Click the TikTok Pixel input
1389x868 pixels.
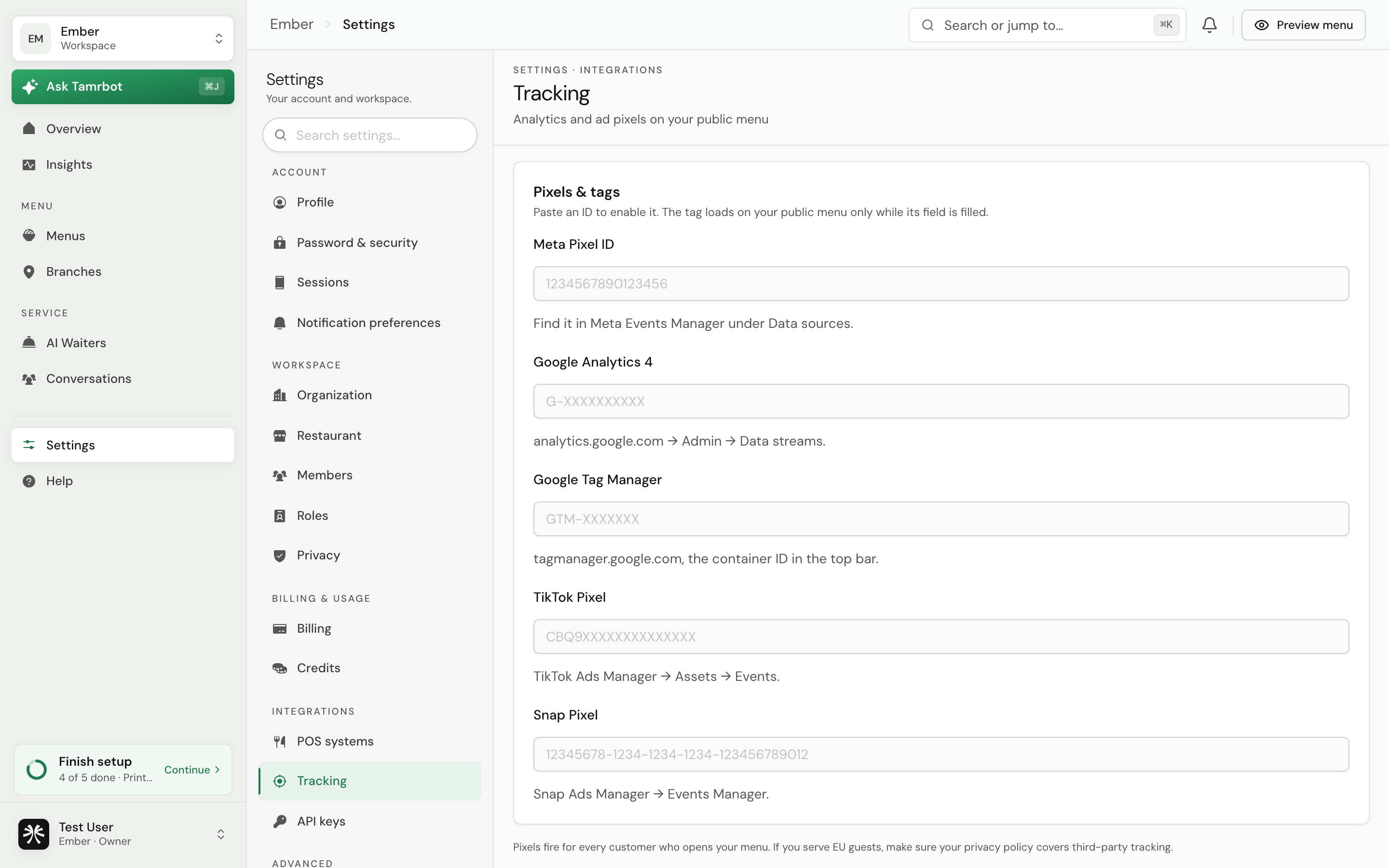[941, 637]
